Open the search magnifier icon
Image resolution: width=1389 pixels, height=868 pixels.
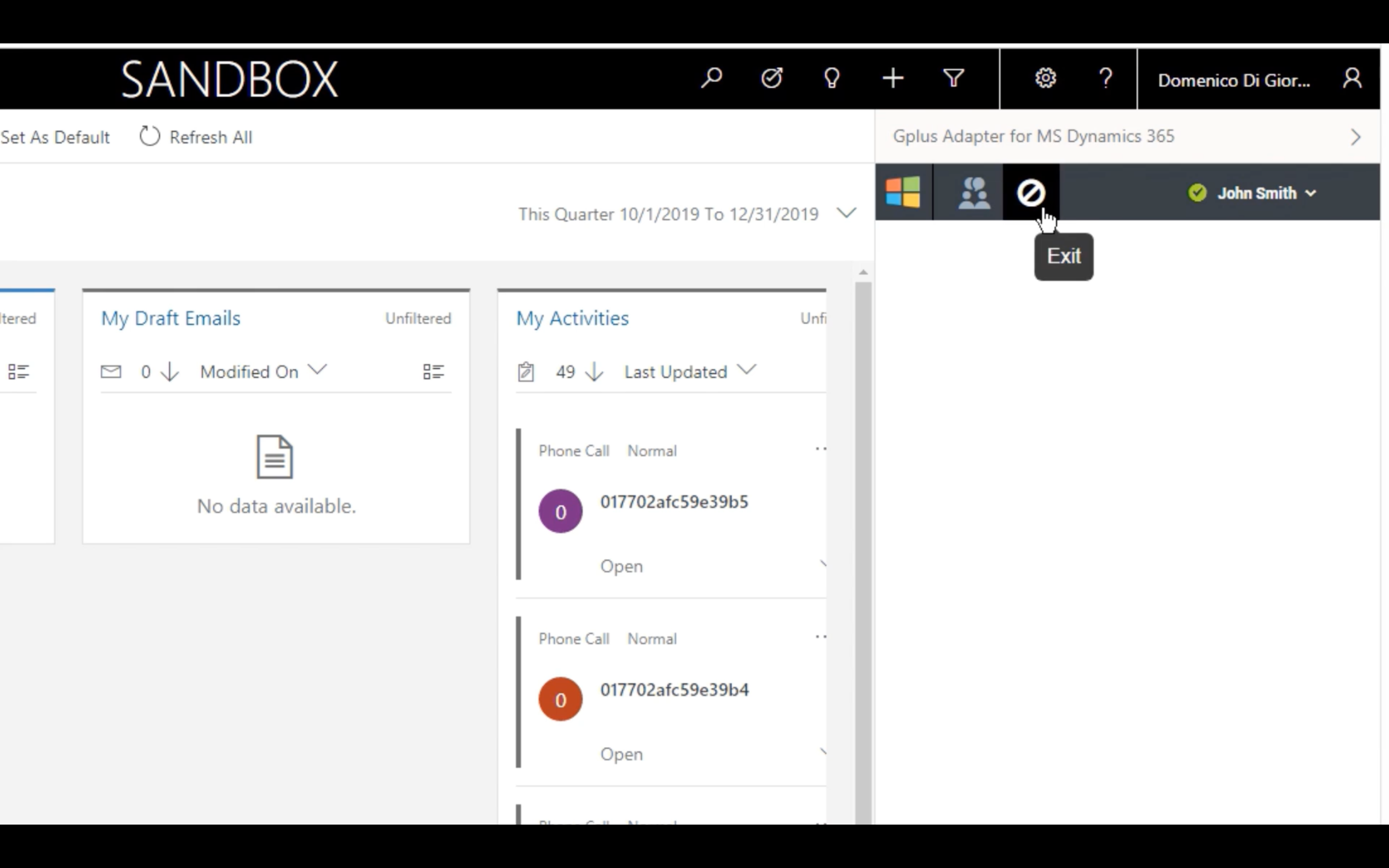711,78
